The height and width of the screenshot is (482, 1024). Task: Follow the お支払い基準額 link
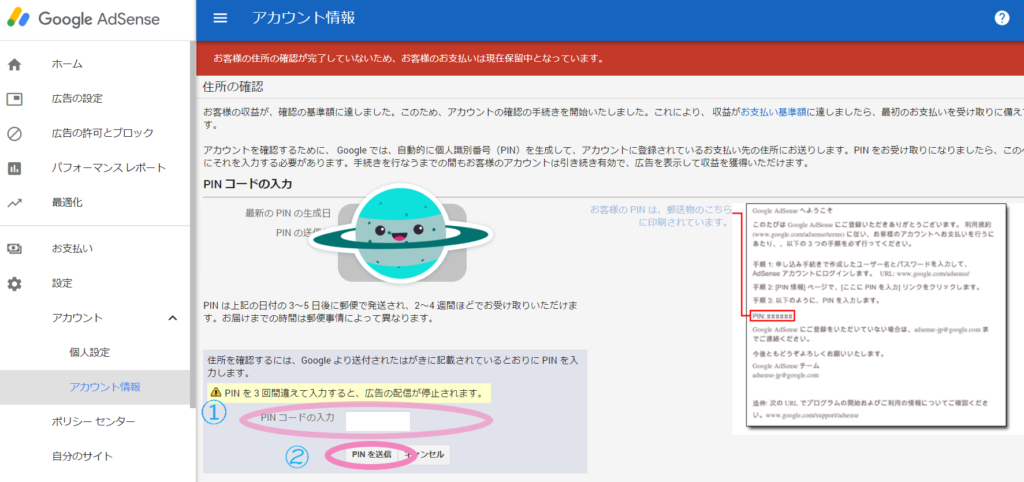click(773, 112)
